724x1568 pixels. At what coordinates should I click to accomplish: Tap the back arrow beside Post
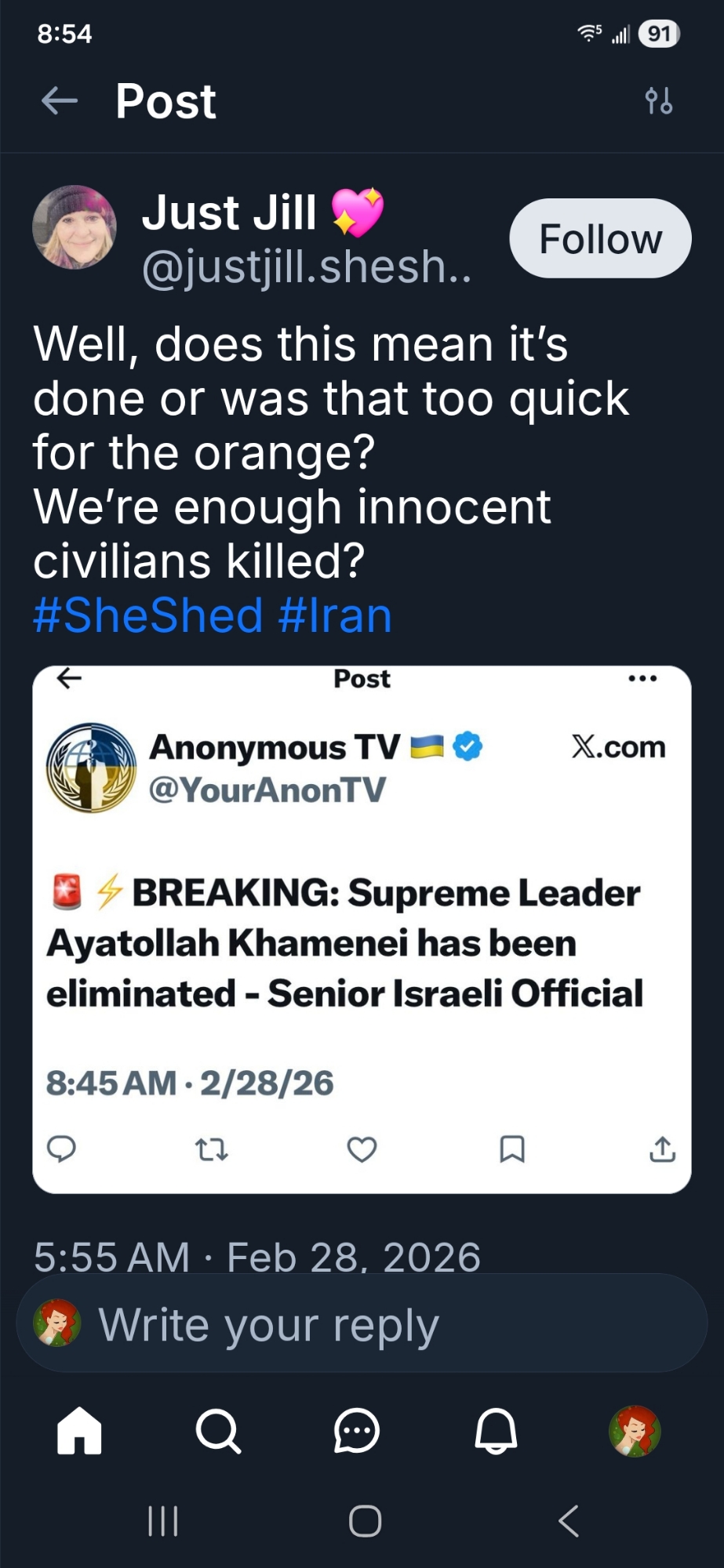(60, 101)
